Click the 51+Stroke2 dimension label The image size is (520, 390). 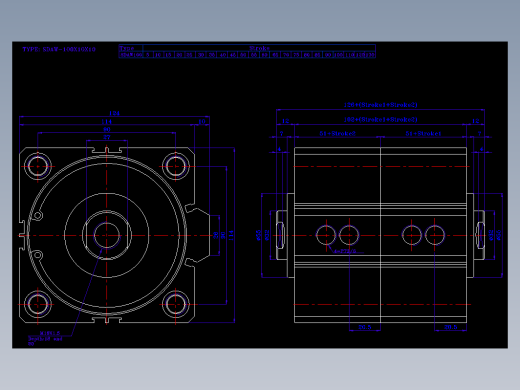pyautogui.click(x=338, y=134)
